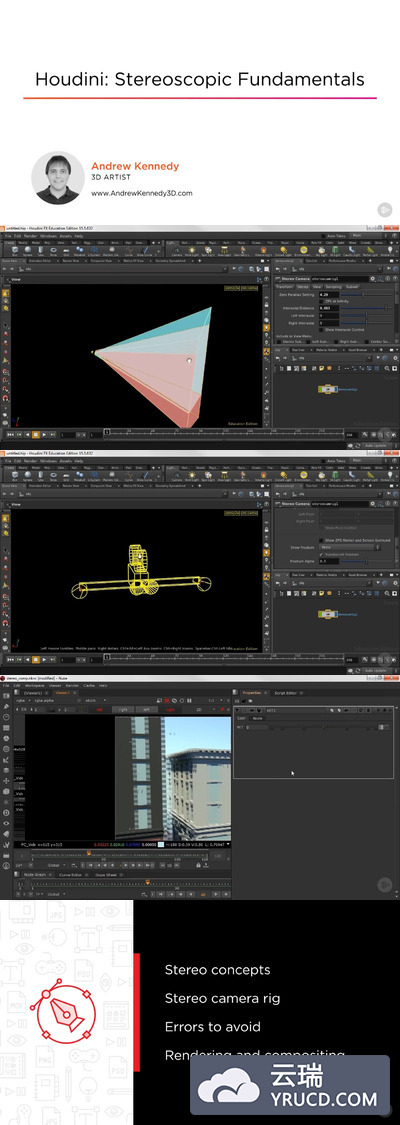Choose the Grid shelf tool in the top Houdini window
The height and width of the screenshot is (1125, 400).
click(x=65, y=250)
